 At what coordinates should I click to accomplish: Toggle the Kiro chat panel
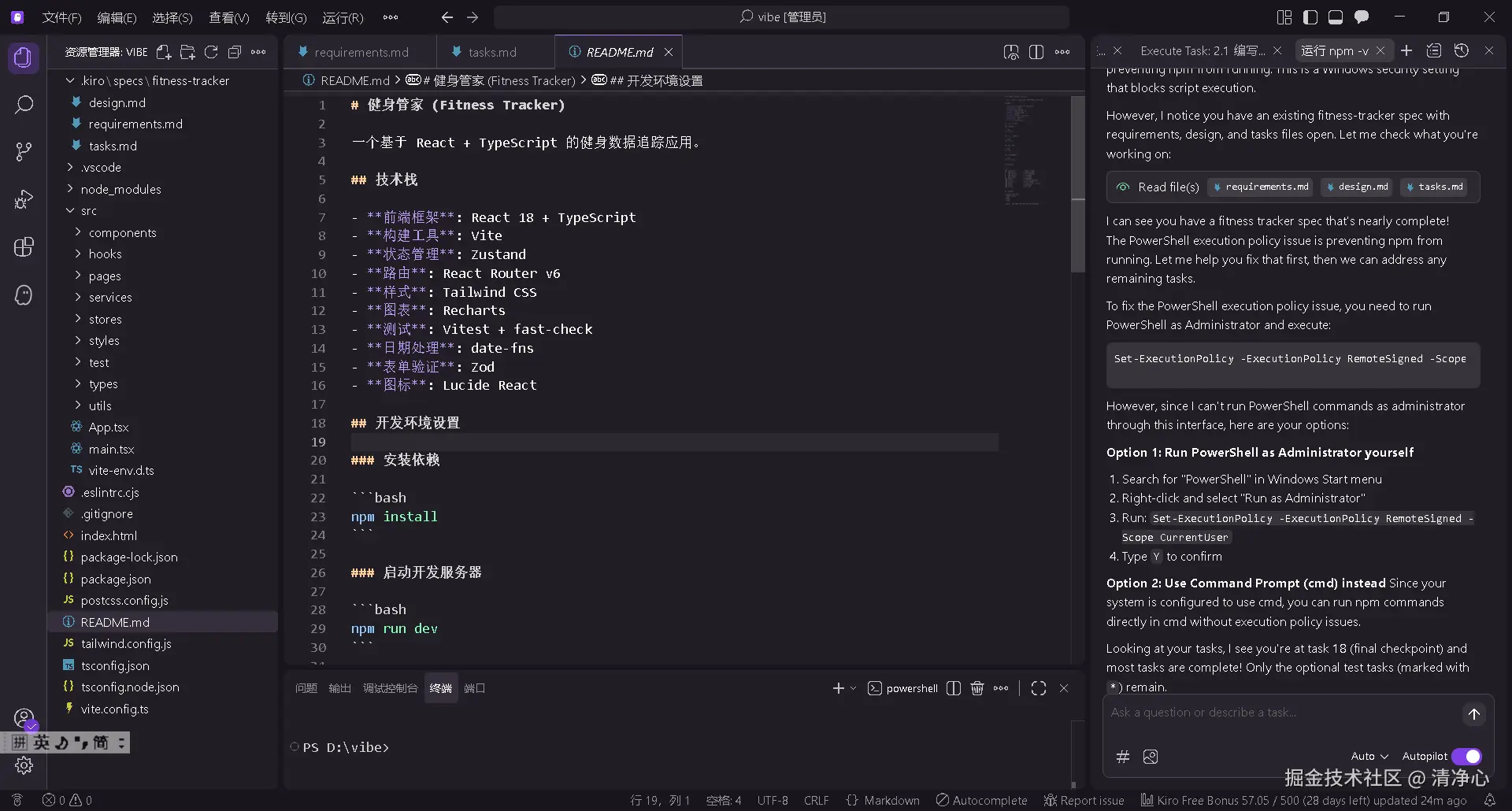coord(1362,17)
